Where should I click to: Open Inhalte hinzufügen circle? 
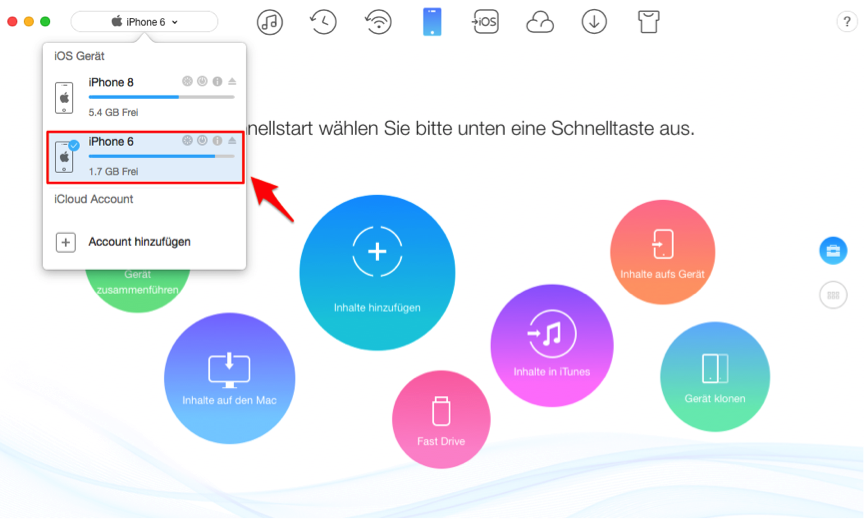(377, 273)
